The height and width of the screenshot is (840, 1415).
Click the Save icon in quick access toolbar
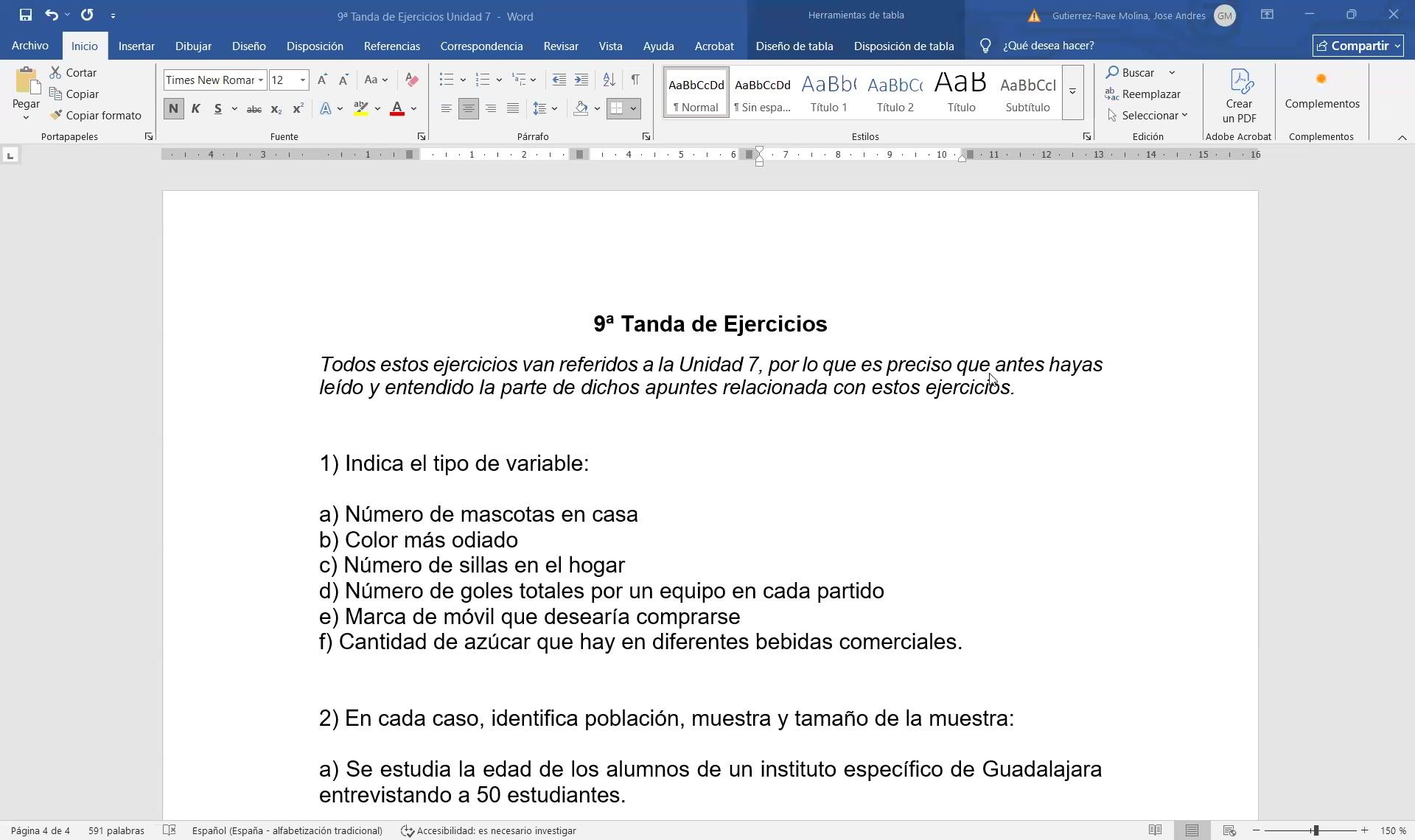tap(26, 15)
